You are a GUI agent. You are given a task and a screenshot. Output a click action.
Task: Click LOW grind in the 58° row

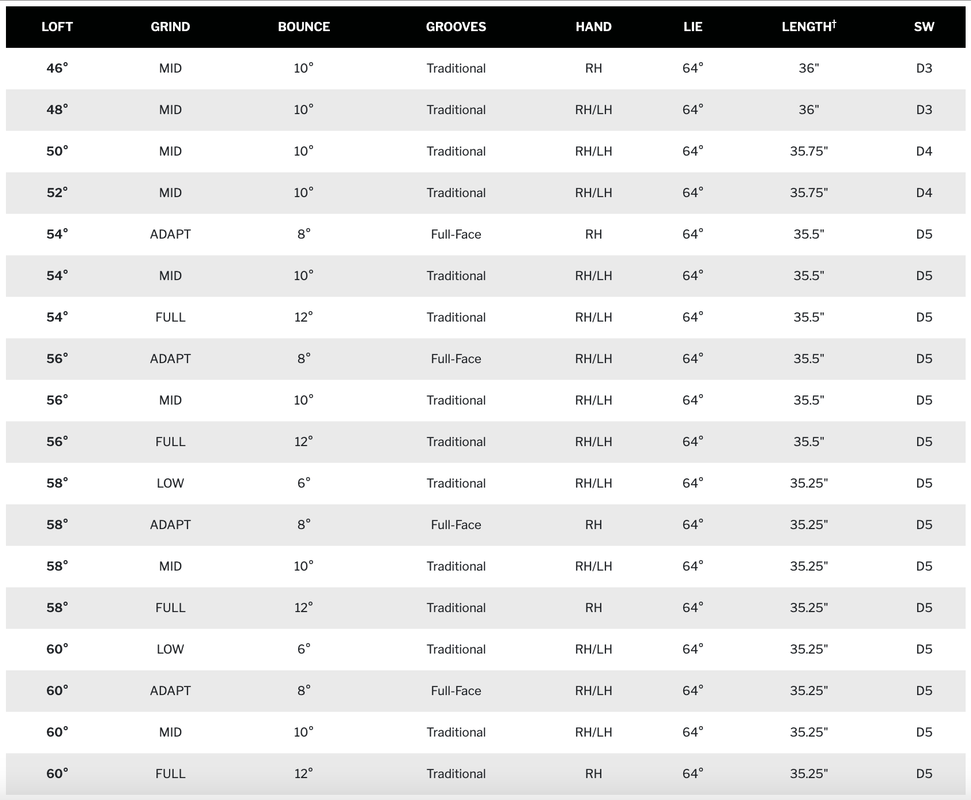point(170,483)
